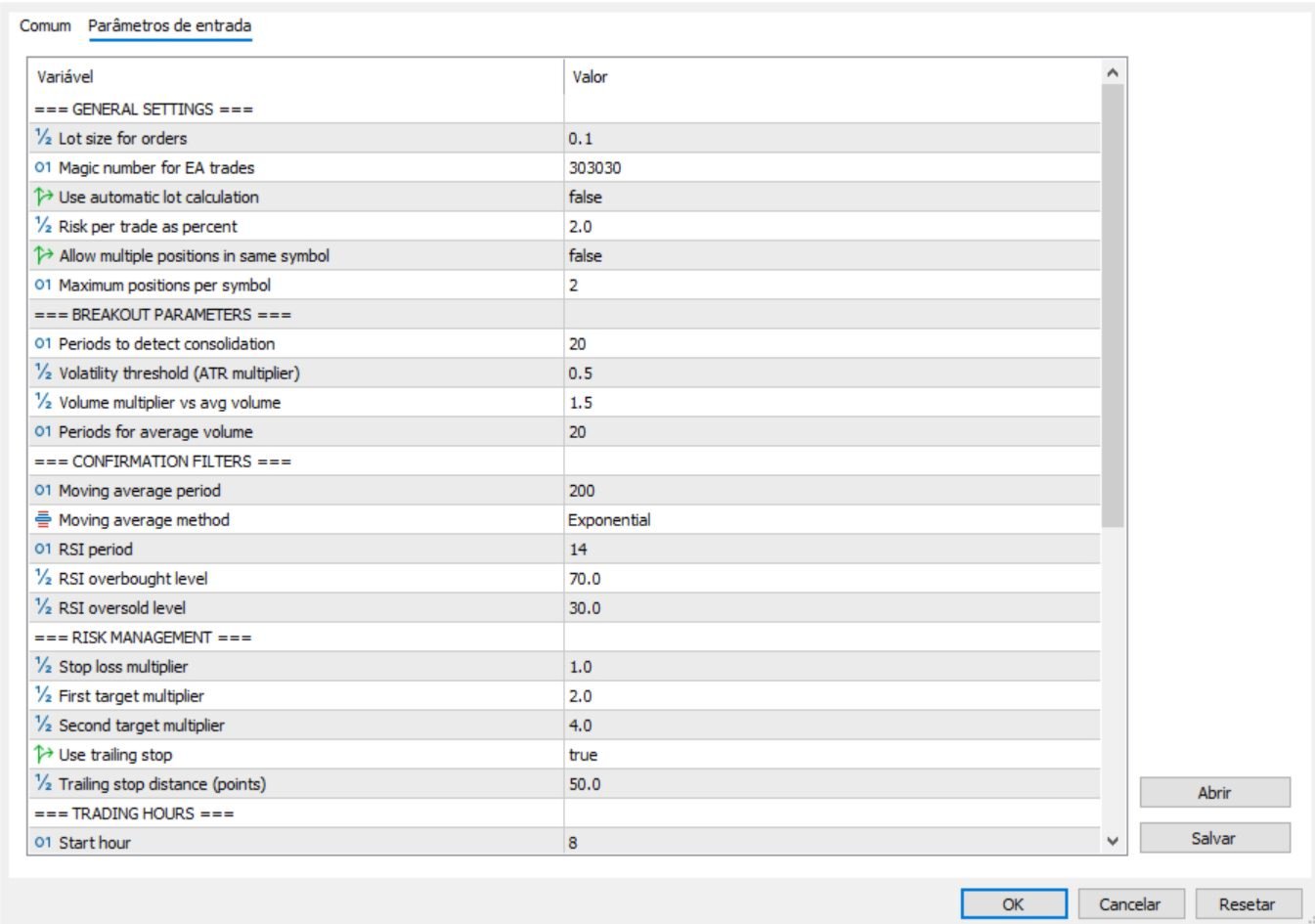The width and height of the screenshot is (1315, 924).
Task: Toggle the Use automatic lot calculation false value
Action: tap(586, 197)
